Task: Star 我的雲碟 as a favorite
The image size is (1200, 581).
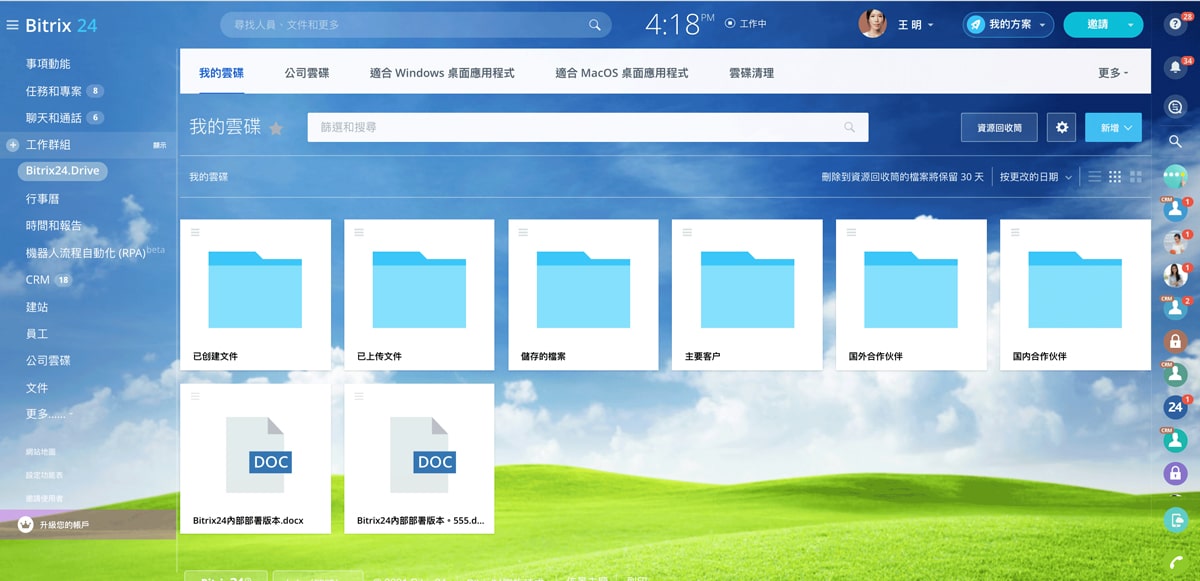Action: tap(276, 128)
